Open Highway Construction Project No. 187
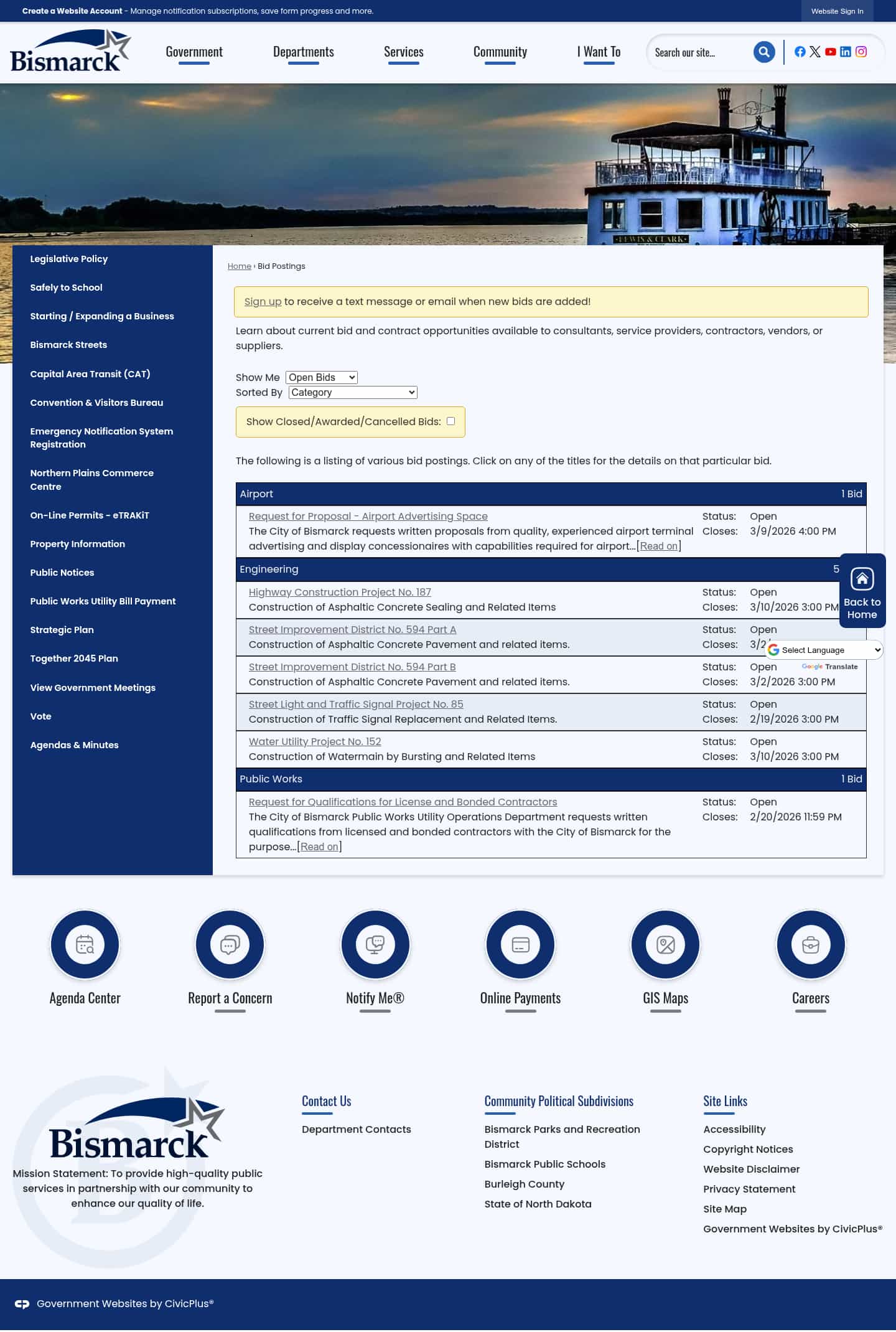 340,592
